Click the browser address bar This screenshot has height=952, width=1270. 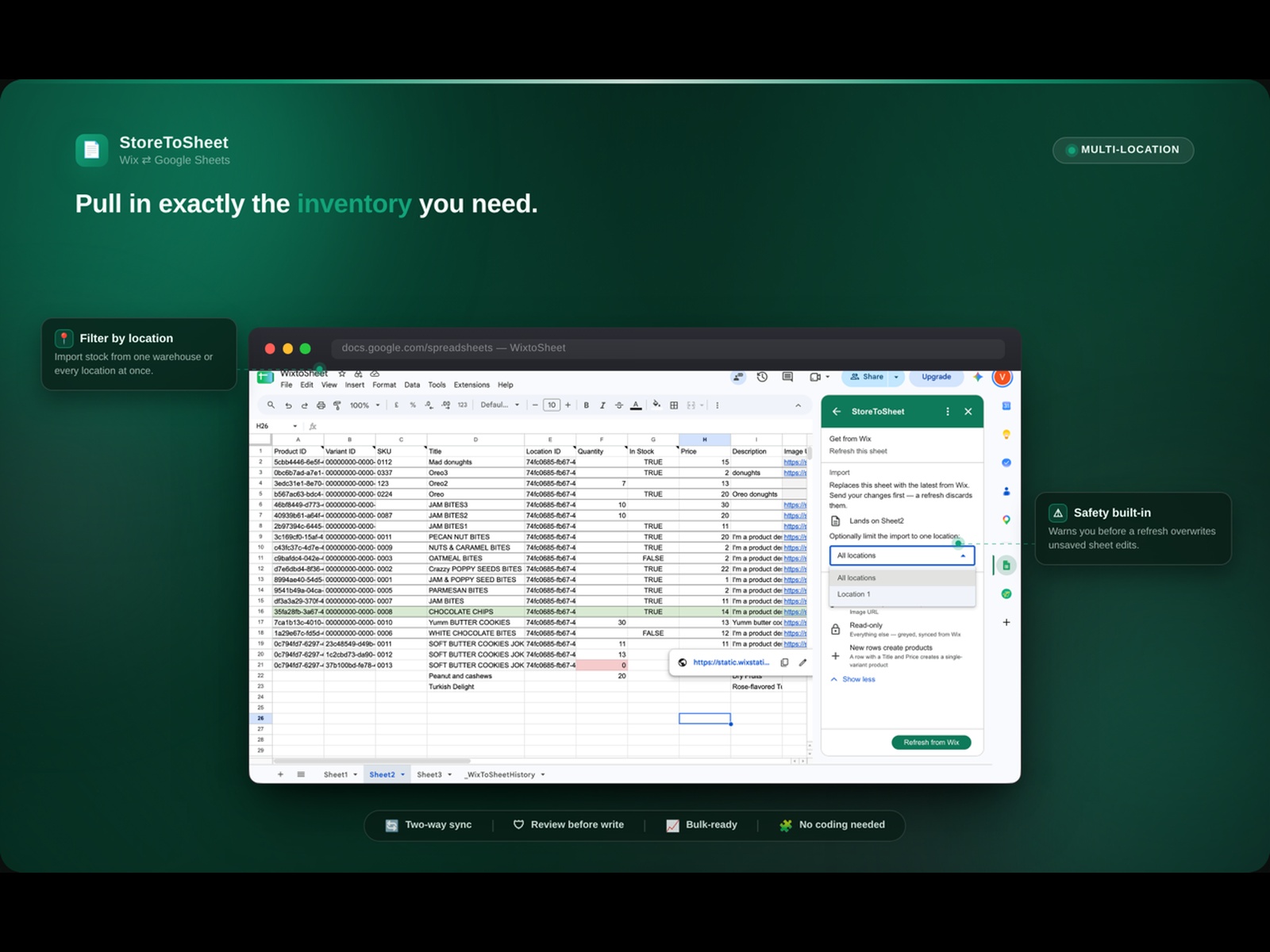(668, 347)
